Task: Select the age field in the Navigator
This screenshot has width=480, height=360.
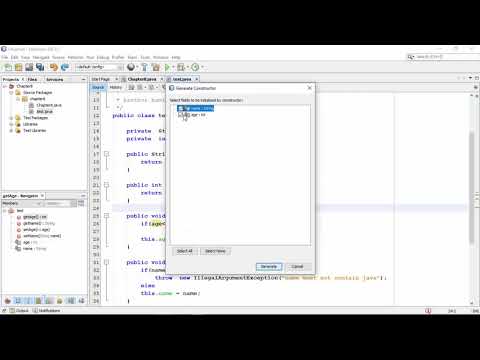Action: (x=30, y=242)
